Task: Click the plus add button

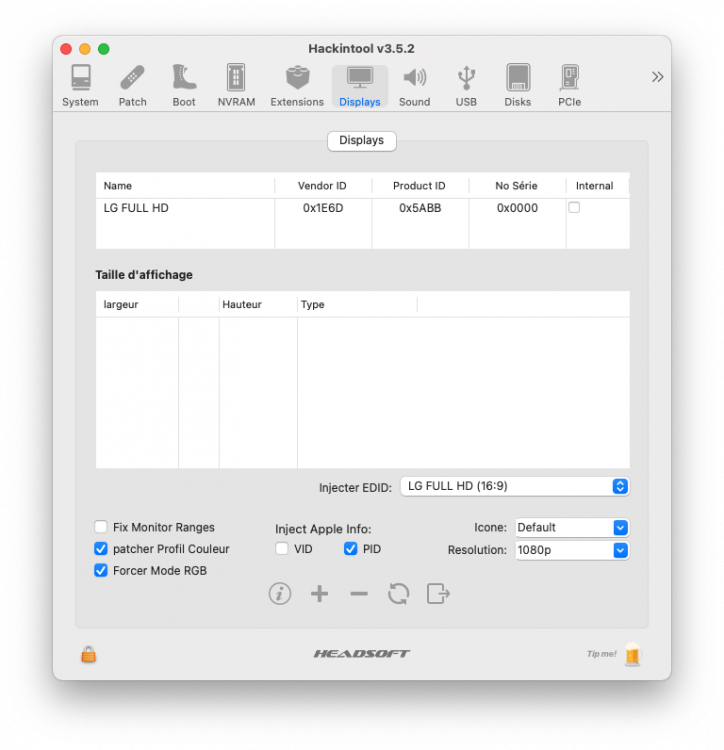Action: pyautogui.click(x=319, y=594)
